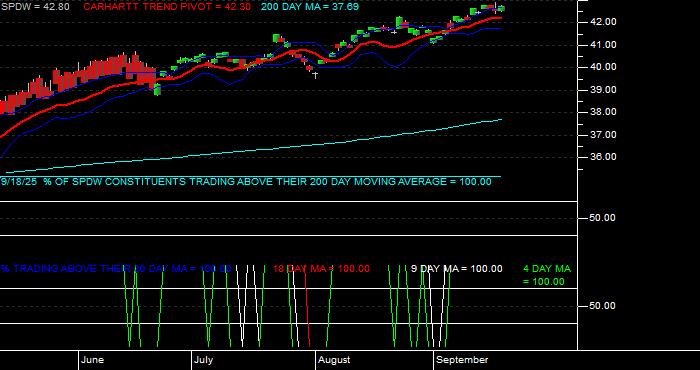Click the 18 DAY MA = 100.00 label
This screenshot has height=370, width=700.
(321, 269)
